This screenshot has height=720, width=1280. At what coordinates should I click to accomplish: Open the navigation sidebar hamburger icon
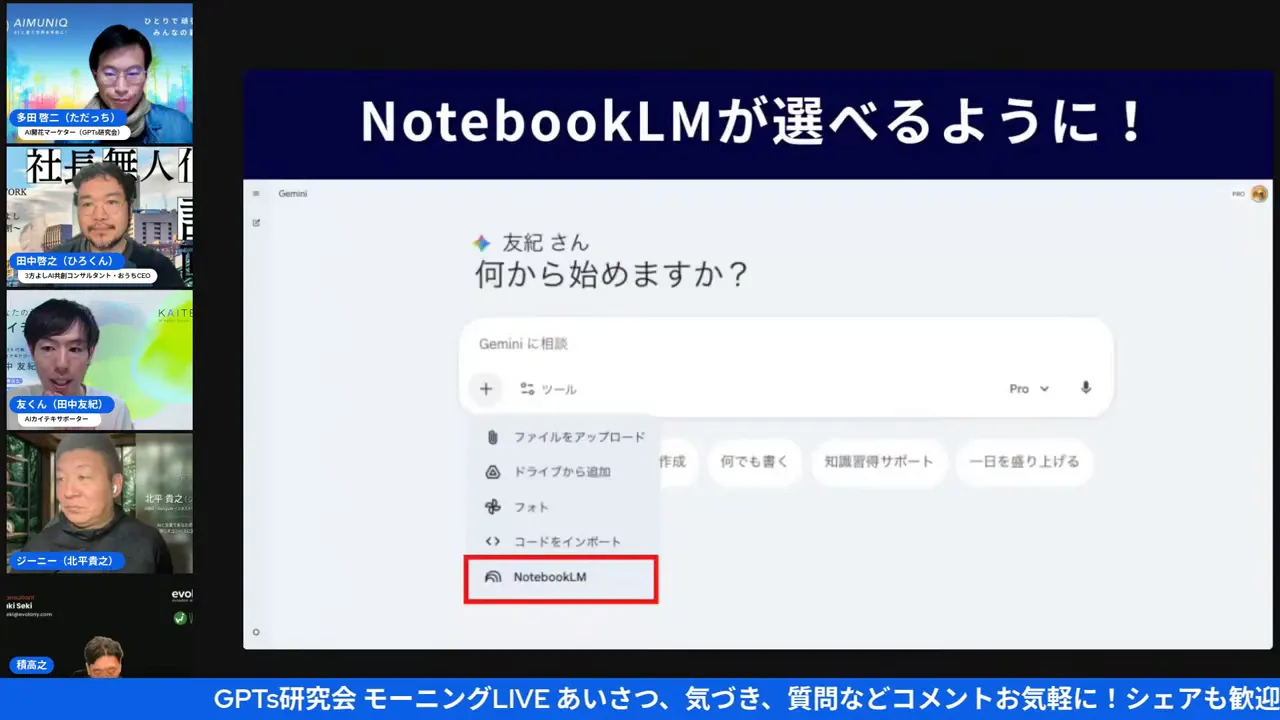(257, 194)
